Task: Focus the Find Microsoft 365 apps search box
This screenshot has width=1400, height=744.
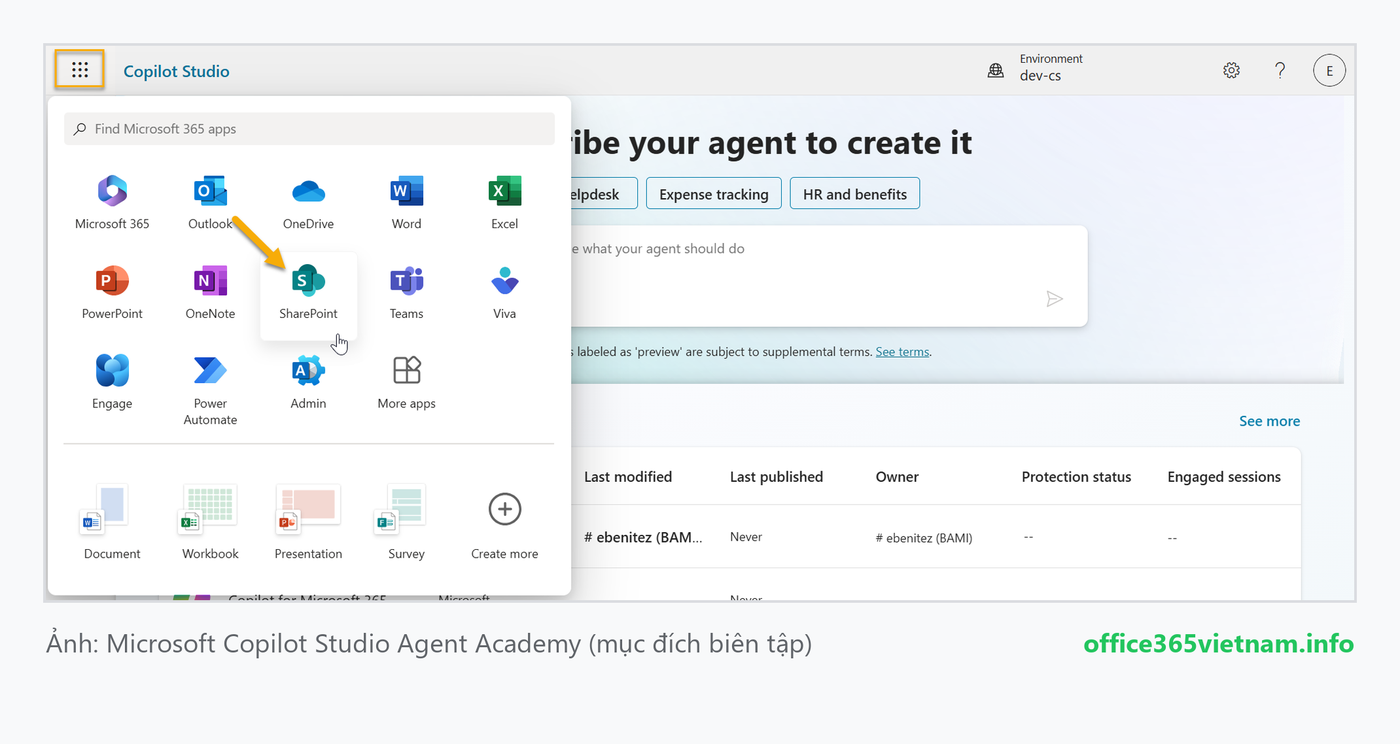Action: pyautogui.click(x=309, y=129)
